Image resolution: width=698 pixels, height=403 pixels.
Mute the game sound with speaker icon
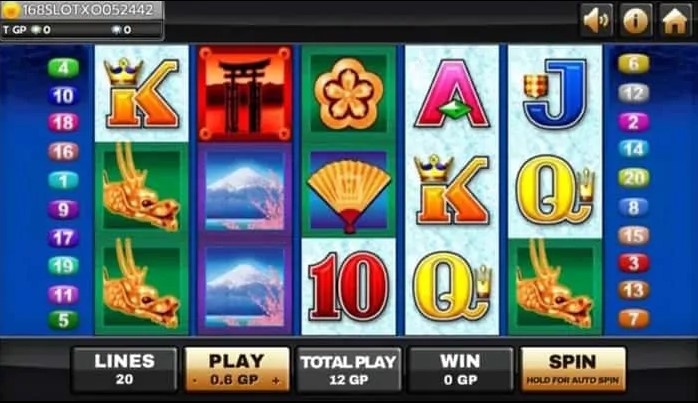[597, 20]
